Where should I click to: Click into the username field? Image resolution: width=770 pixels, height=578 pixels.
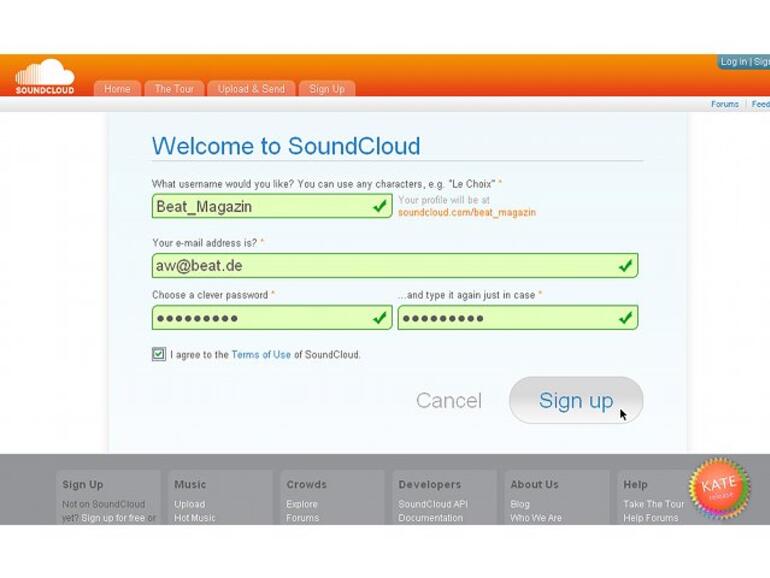point(260,206)
